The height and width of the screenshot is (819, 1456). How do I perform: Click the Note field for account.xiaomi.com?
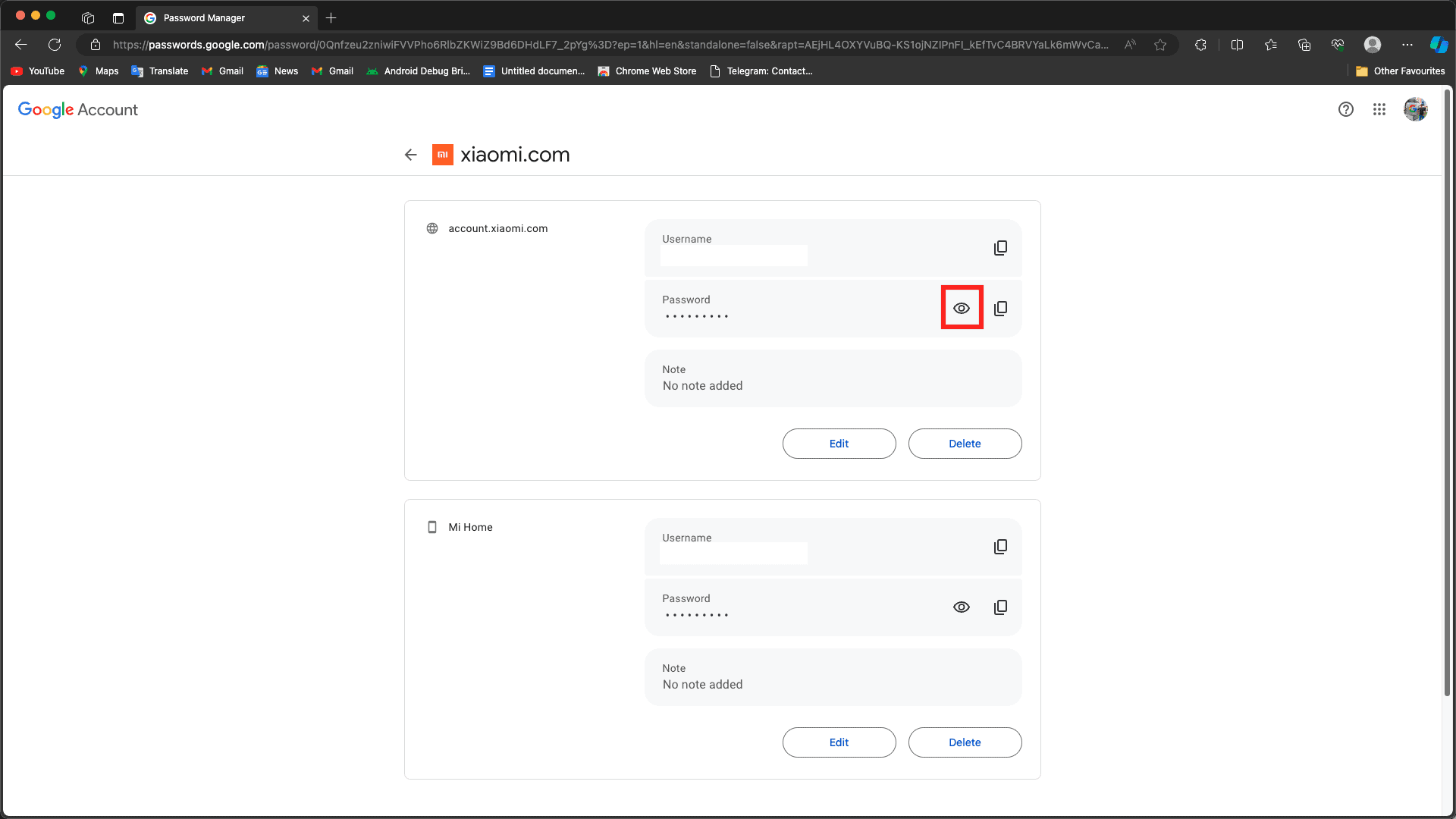pos(833,378)
